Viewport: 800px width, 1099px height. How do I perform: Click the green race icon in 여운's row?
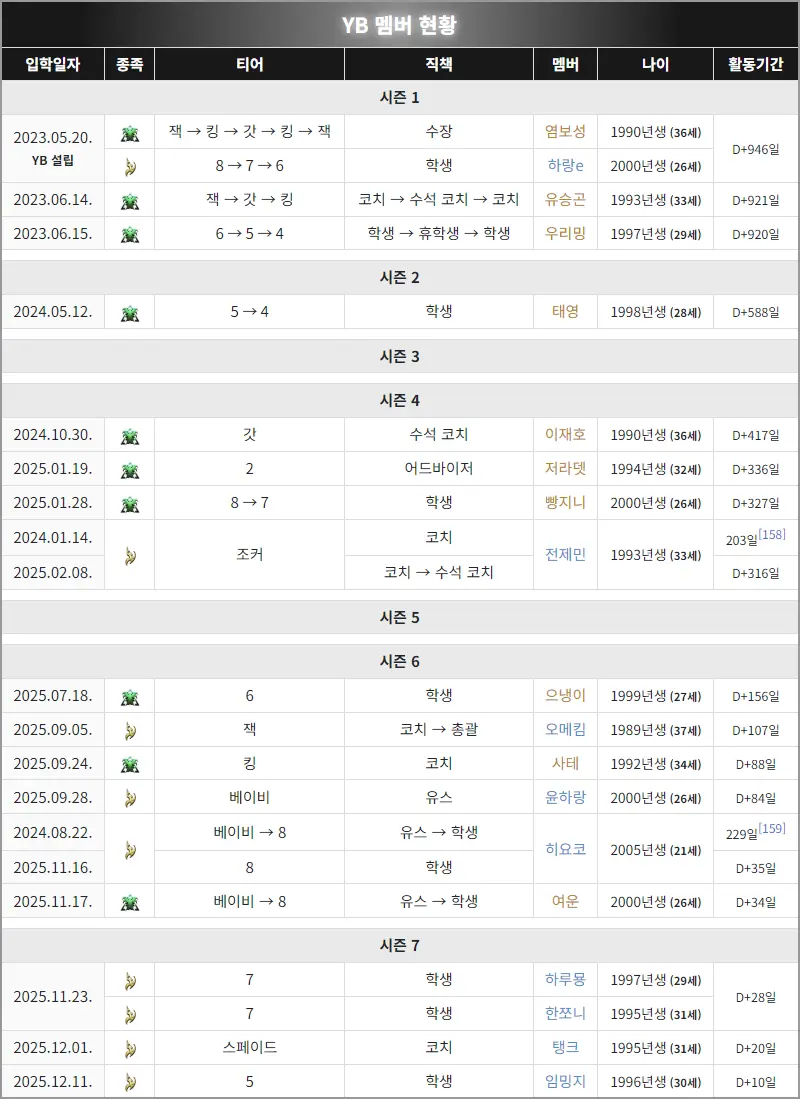click(x=130, y=902)
